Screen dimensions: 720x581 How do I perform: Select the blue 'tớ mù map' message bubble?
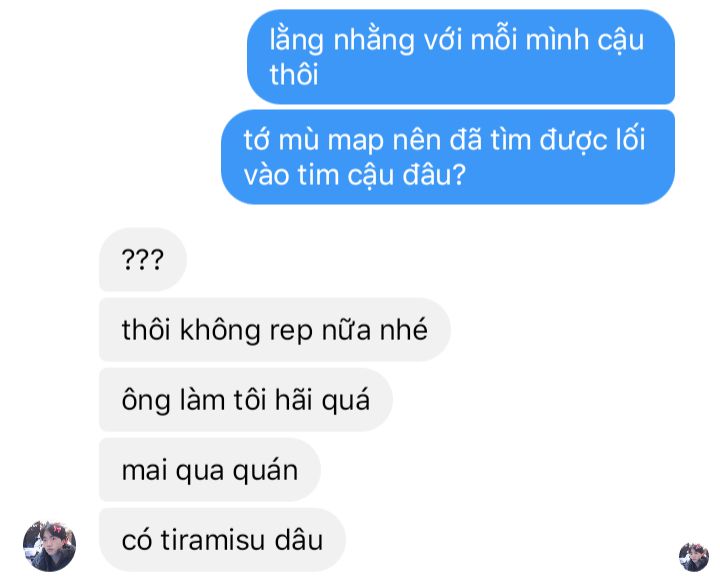[x=448, y=157]
